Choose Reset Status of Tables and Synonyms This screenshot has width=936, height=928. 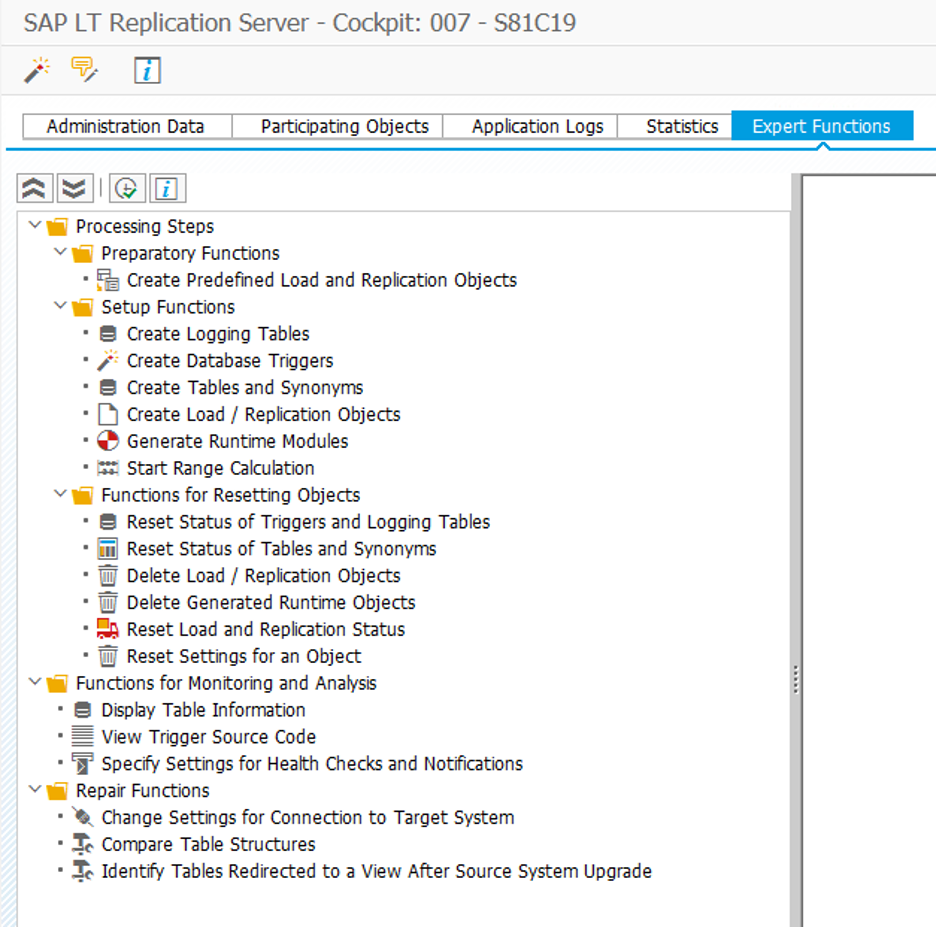click(281, 548)
